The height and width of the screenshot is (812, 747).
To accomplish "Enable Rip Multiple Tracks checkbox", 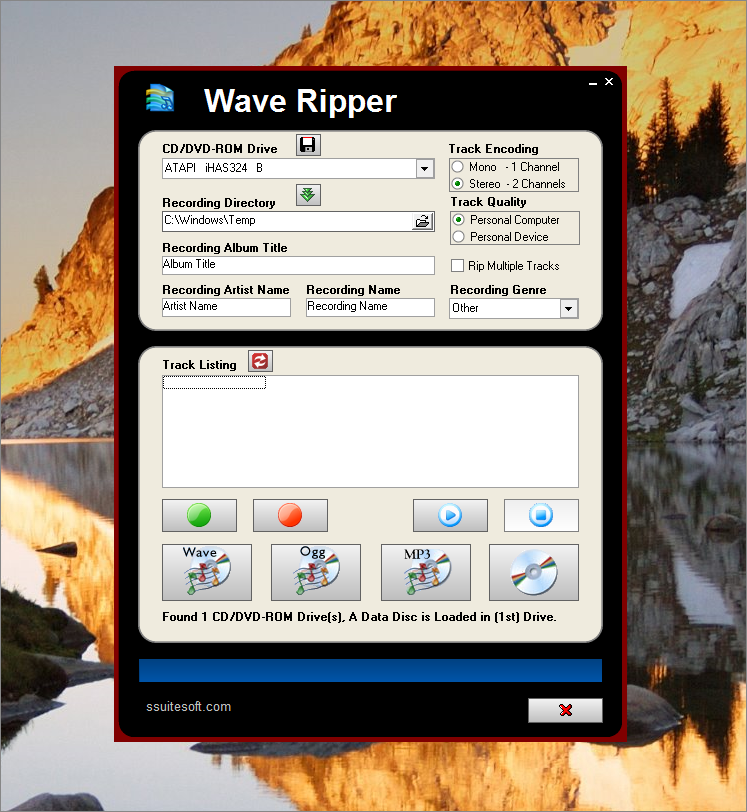I will (x=458, y=266).
